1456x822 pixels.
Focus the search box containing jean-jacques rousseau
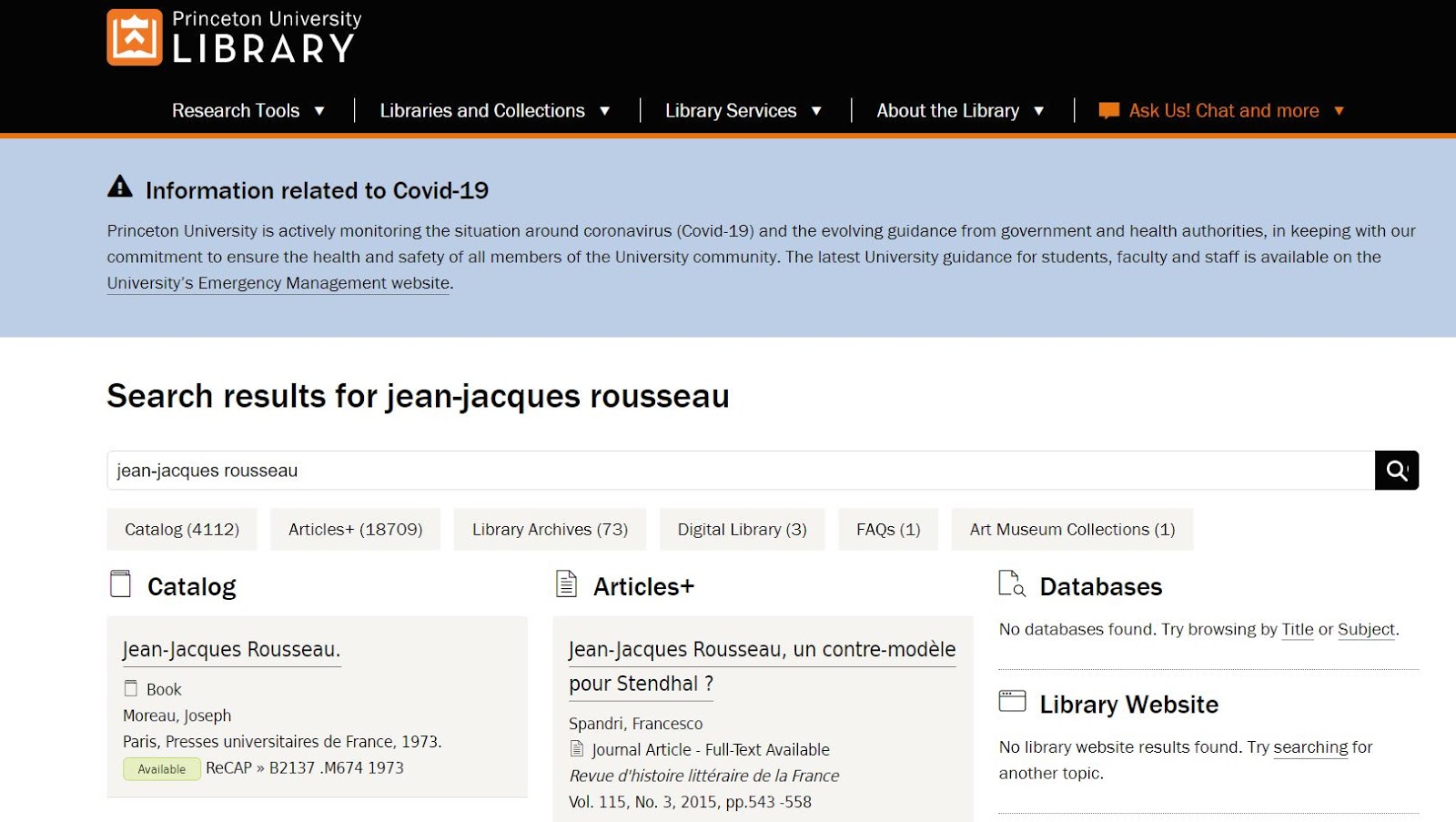click(x=741, y=471)
